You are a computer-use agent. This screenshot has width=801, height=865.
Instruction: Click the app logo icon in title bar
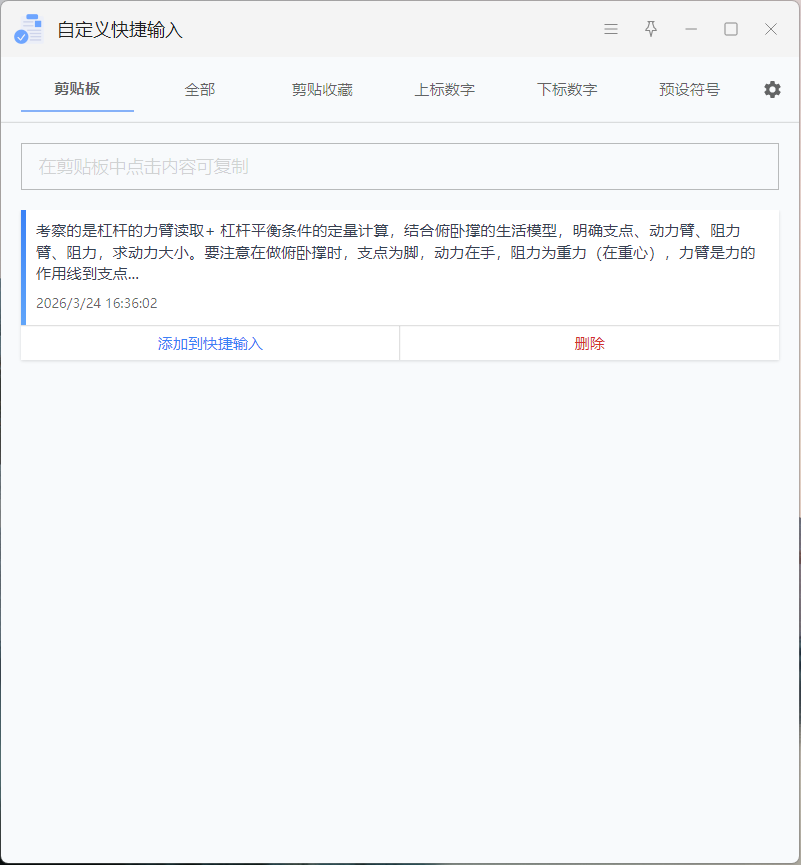coord(28,30)
